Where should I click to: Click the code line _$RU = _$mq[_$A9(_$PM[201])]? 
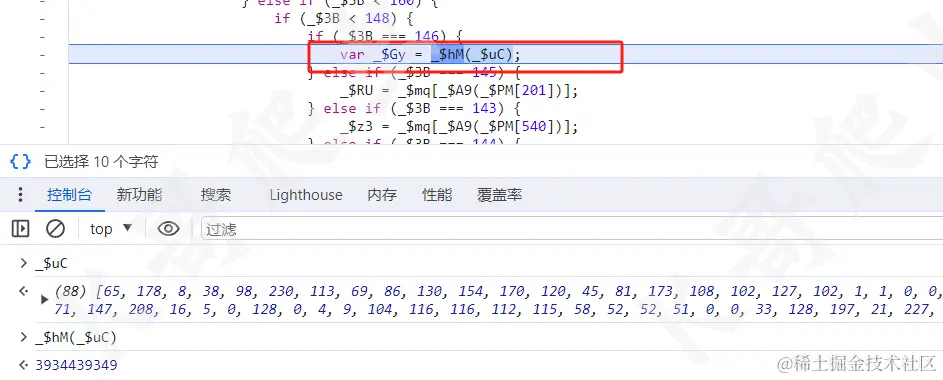(459, 91)
